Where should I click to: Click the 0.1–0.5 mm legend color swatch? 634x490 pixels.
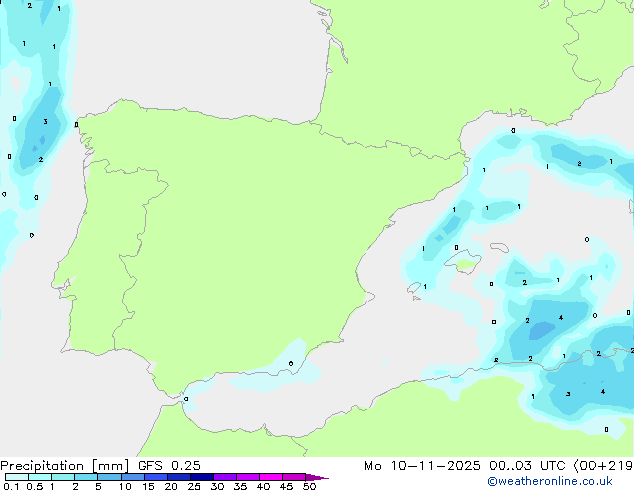[x=17, y=477]
